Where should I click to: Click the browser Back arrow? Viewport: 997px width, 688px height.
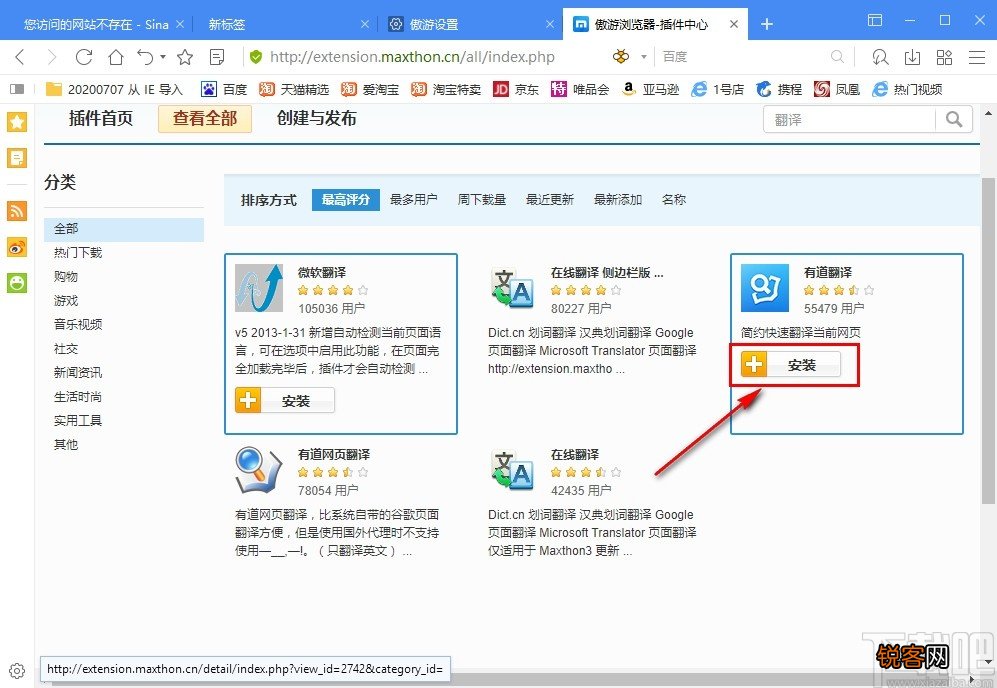coord(20,57)
